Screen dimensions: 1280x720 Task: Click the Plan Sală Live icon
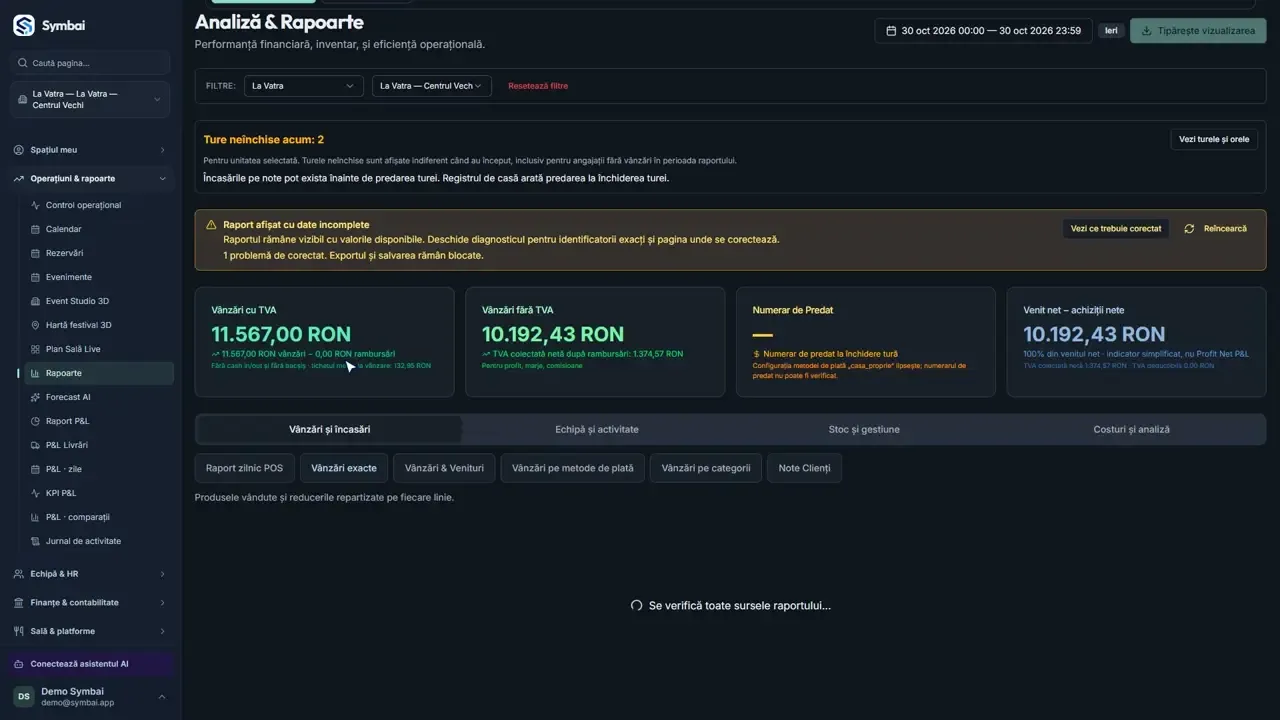(36, 349)
